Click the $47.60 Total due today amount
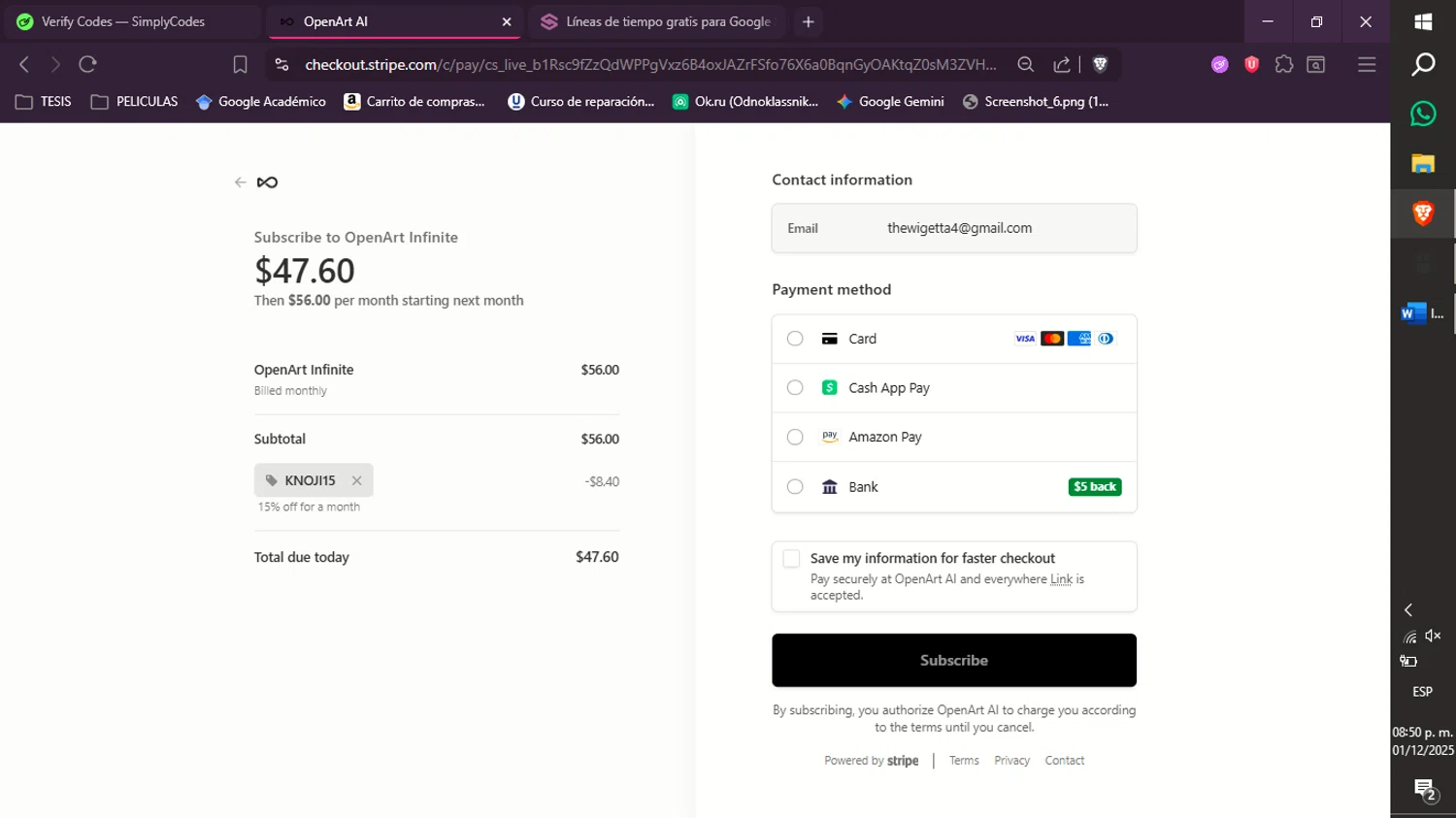This screenshot has width=1456, height=818. (597, 557)
